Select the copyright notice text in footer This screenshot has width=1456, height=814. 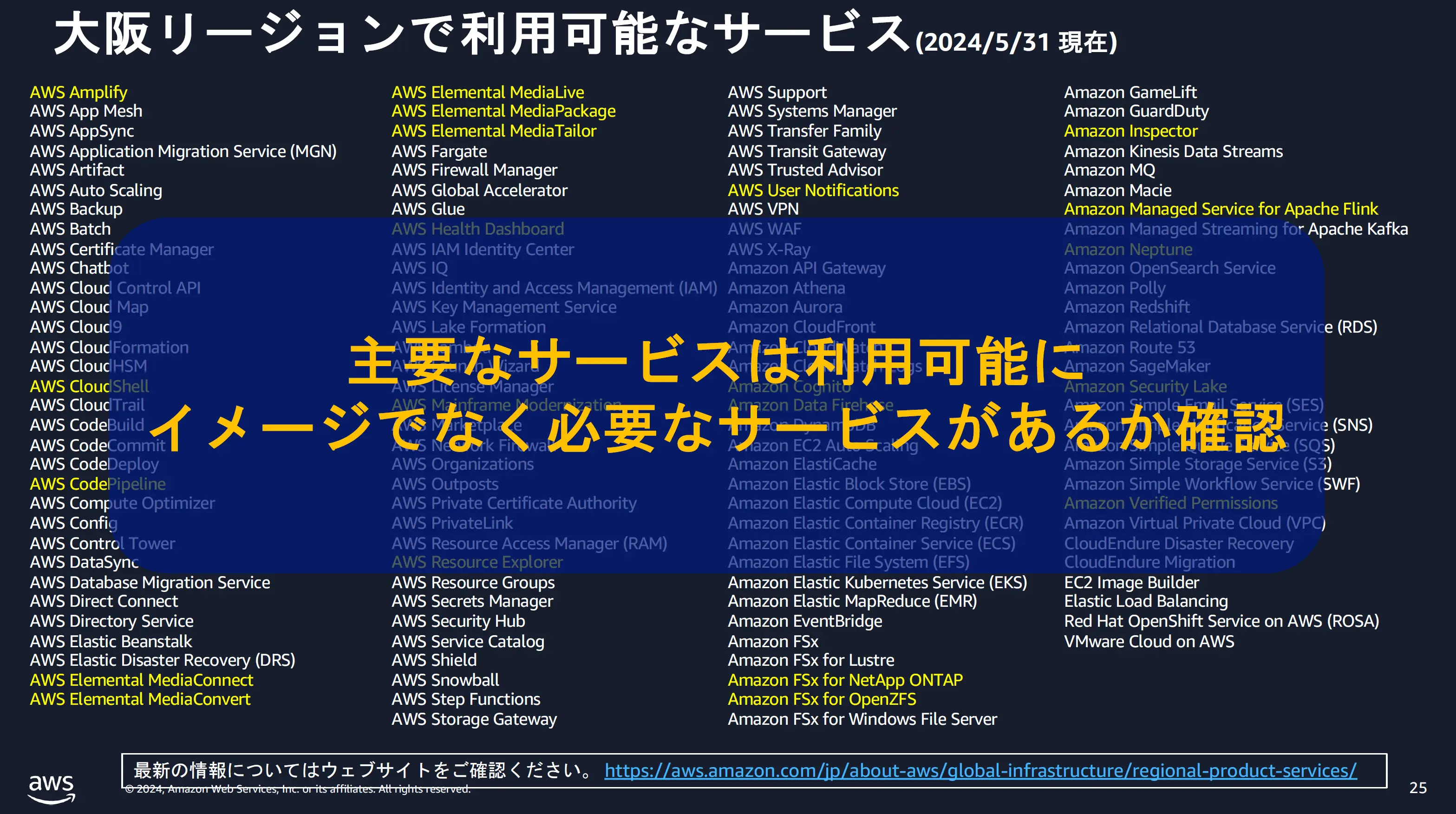click(x=298, y=789)
